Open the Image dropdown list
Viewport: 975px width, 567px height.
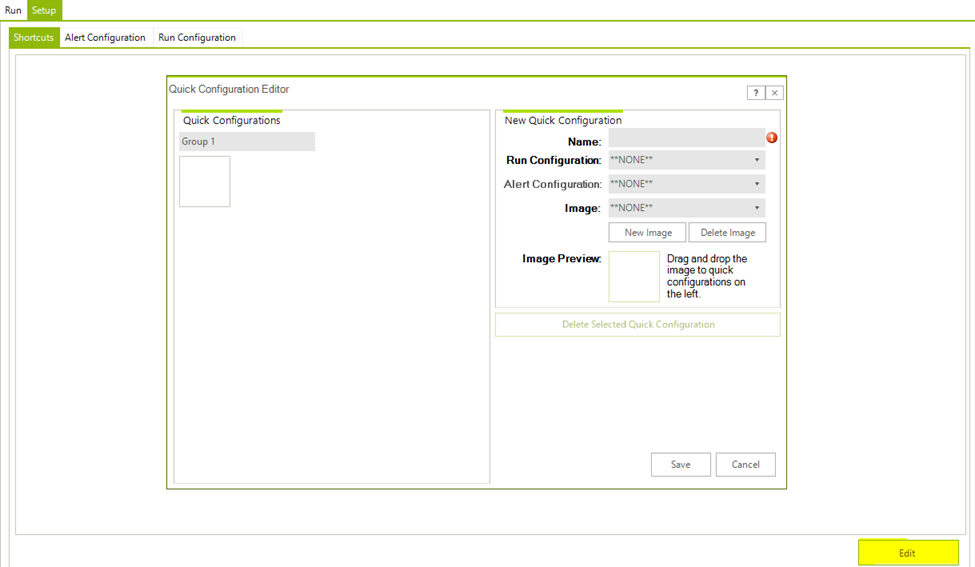pyautogui.click(x=686, y=208)
